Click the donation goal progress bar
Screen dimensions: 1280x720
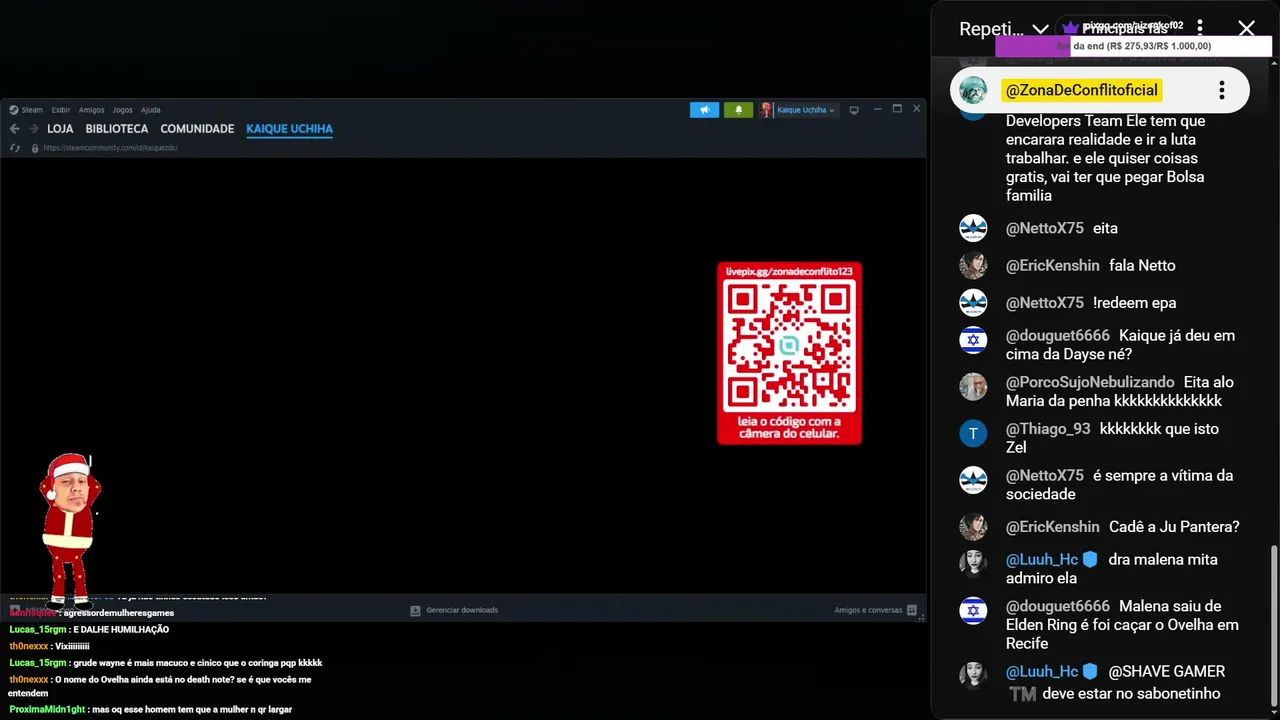click(x=1133, y=46)
